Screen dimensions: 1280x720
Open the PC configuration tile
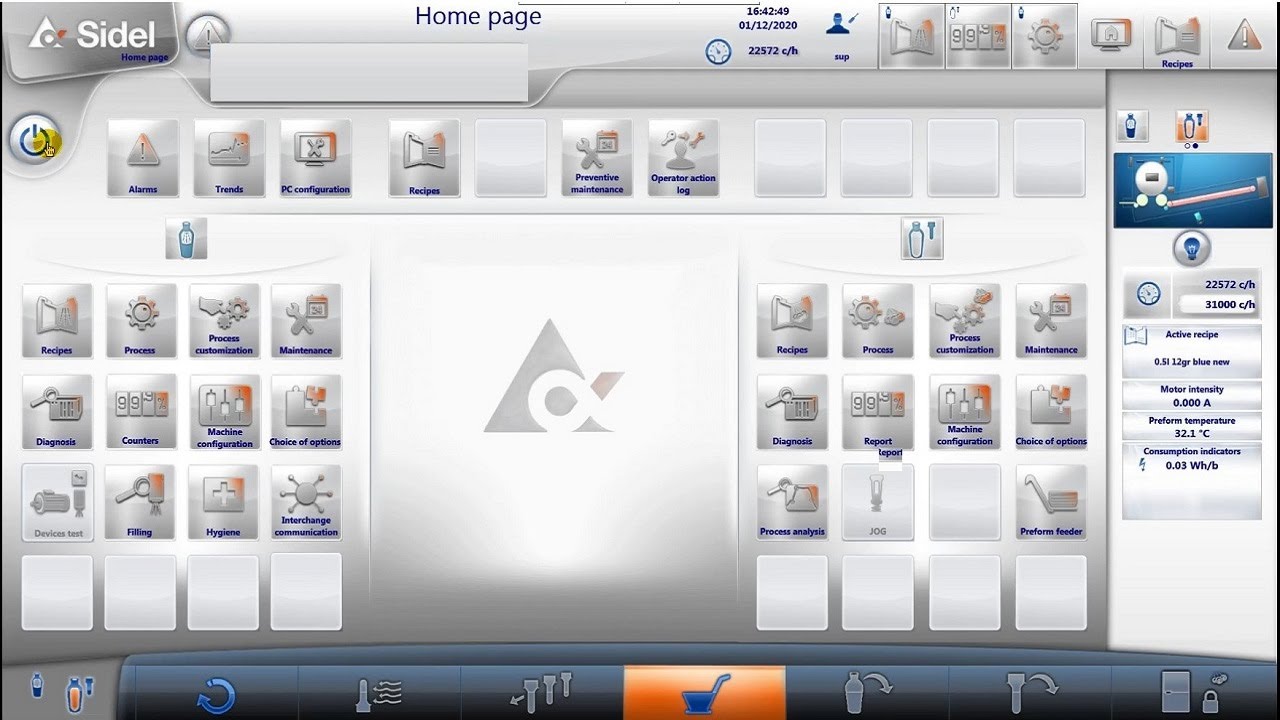click(x=315, y=158)
